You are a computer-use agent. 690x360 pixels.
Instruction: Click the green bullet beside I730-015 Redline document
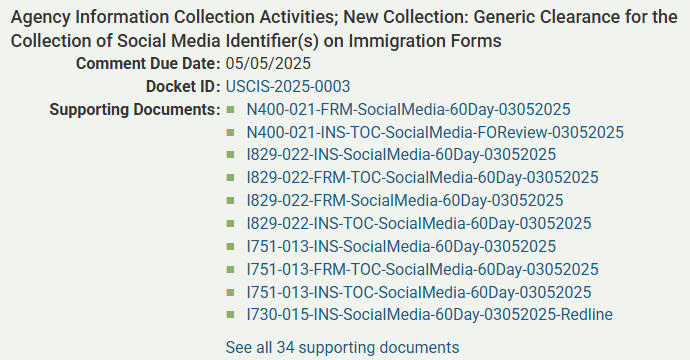pos(230,314)
